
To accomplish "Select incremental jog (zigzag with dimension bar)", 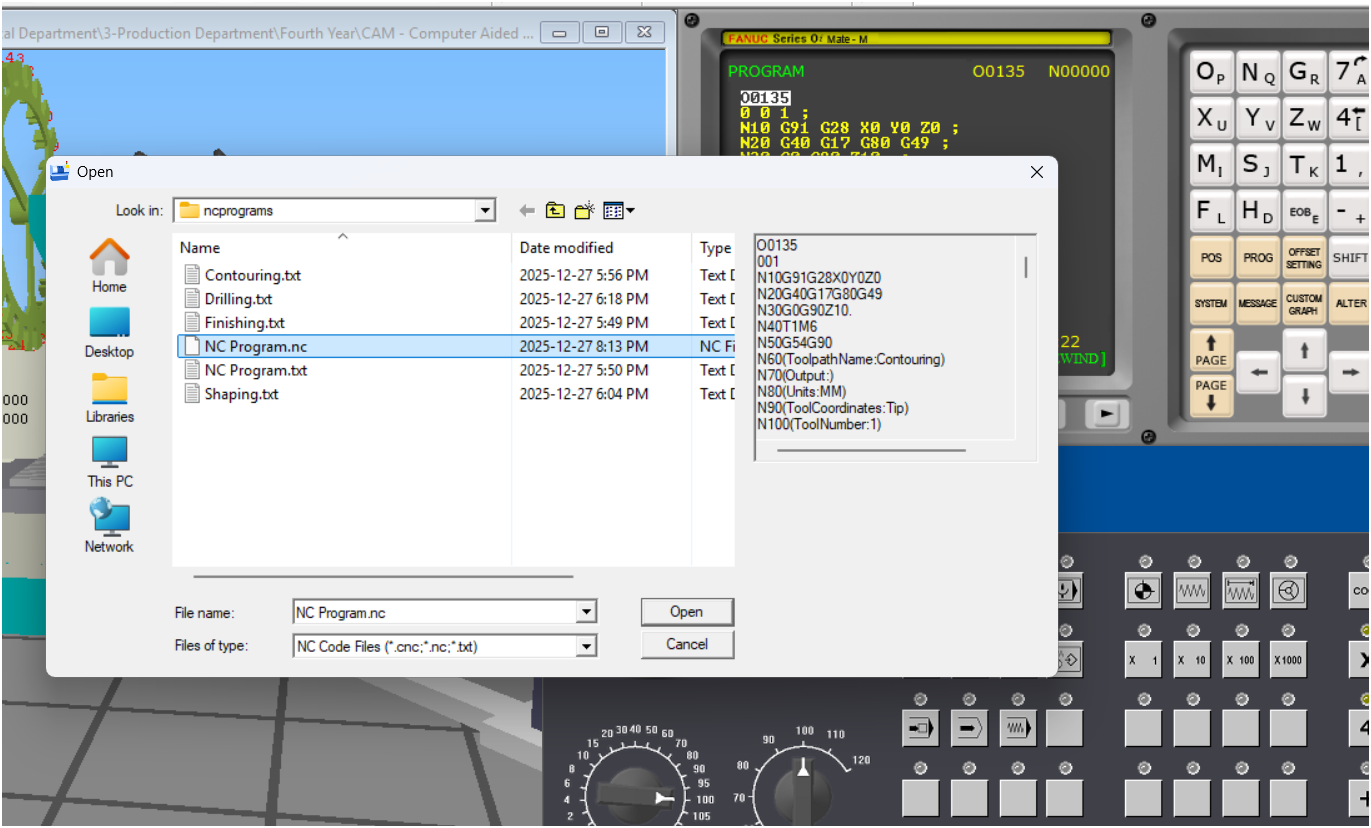I will [x=1241, y=591].
